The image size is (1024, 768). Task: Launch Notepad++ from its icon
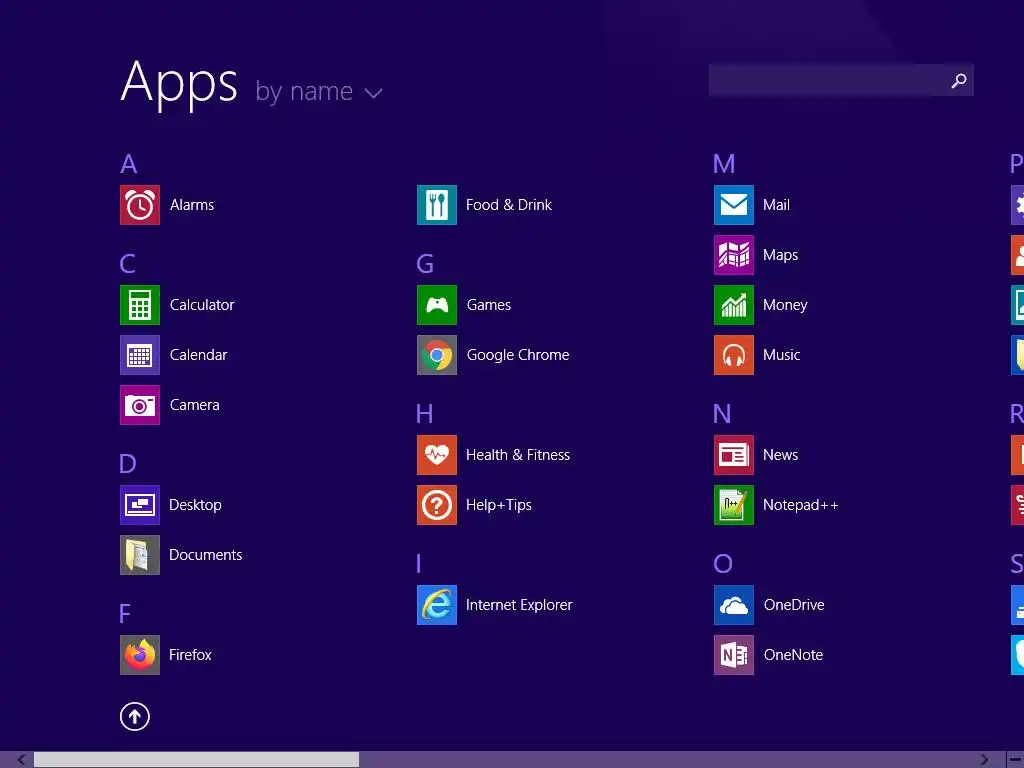[x=734, y=505]
